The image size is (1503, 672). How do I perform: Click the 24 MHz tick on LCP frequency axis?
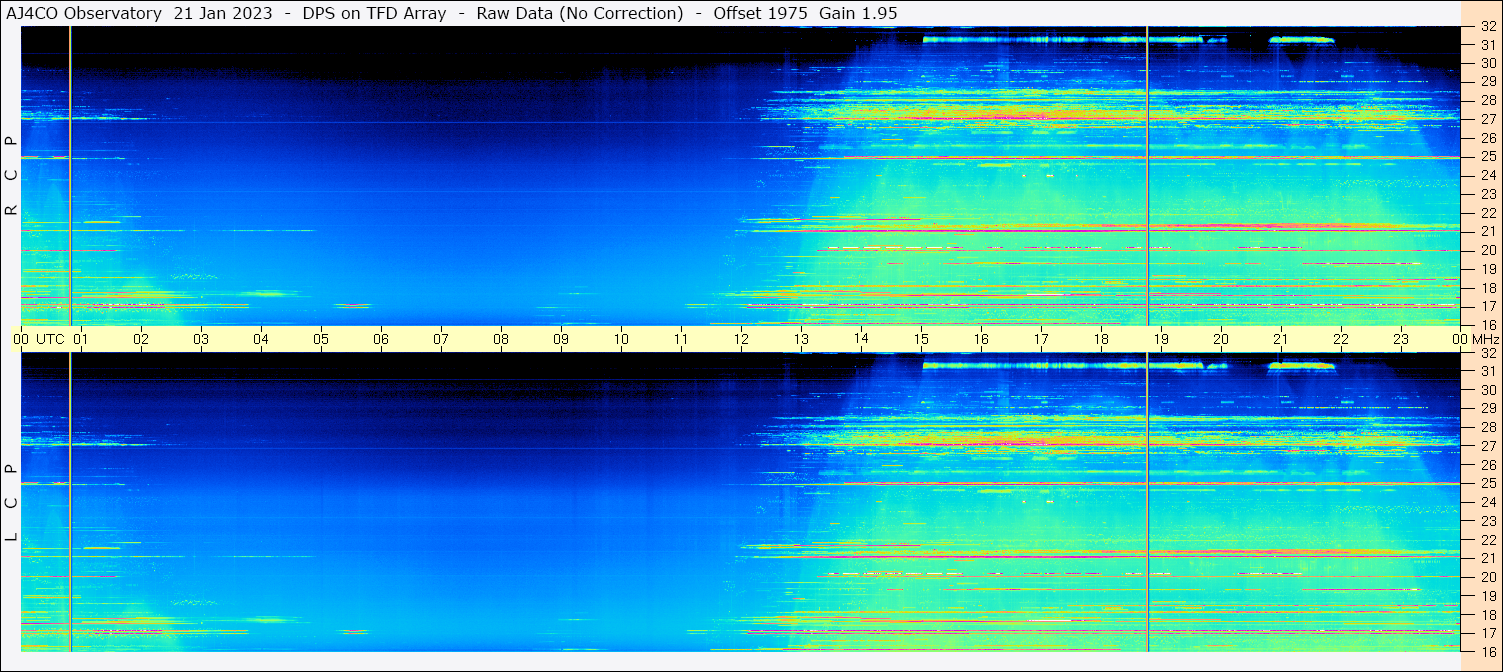[x=1488, y=502]
